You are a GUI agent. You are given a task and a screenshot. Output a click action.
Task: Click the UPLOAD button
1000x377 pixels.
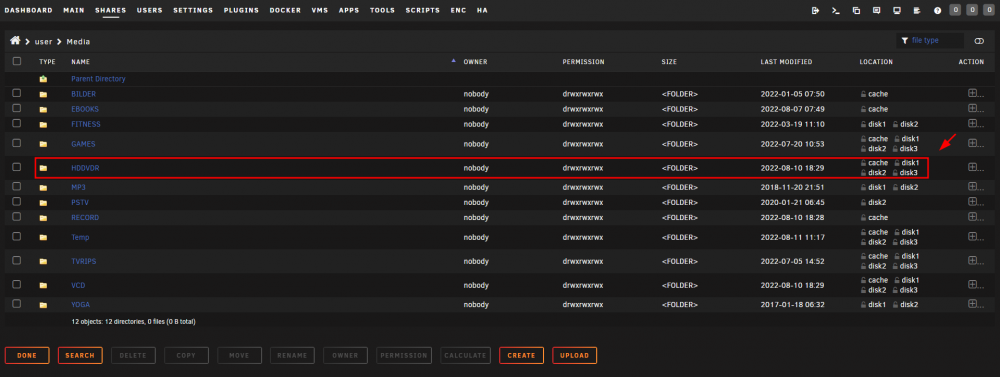575,355
